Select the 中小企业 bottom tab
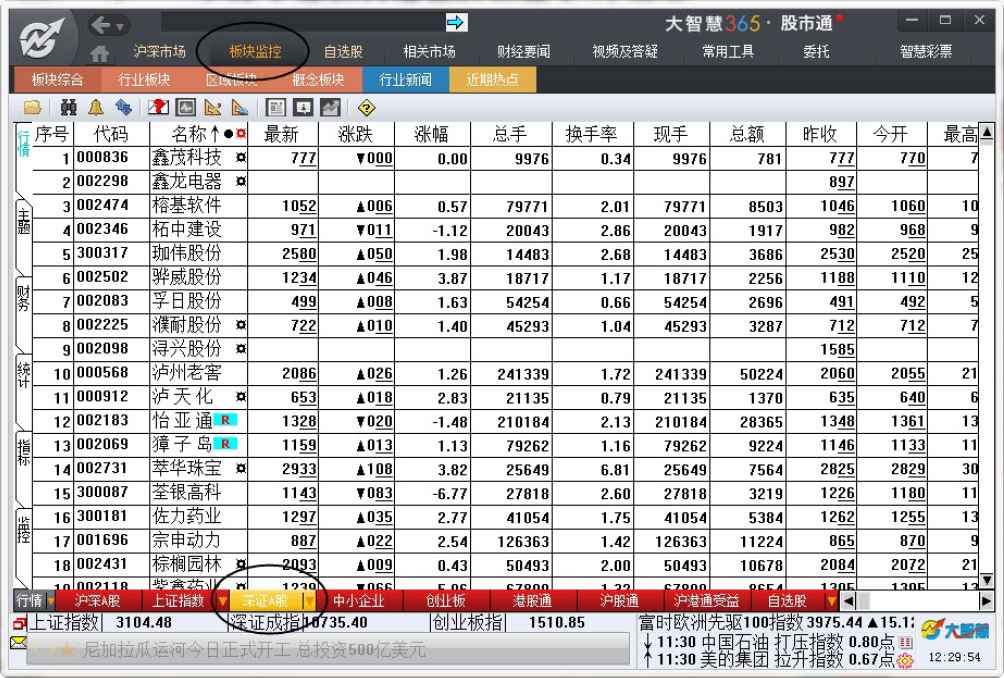The image size is (1004, 678). pyautogui.click(x=359, y=601)
